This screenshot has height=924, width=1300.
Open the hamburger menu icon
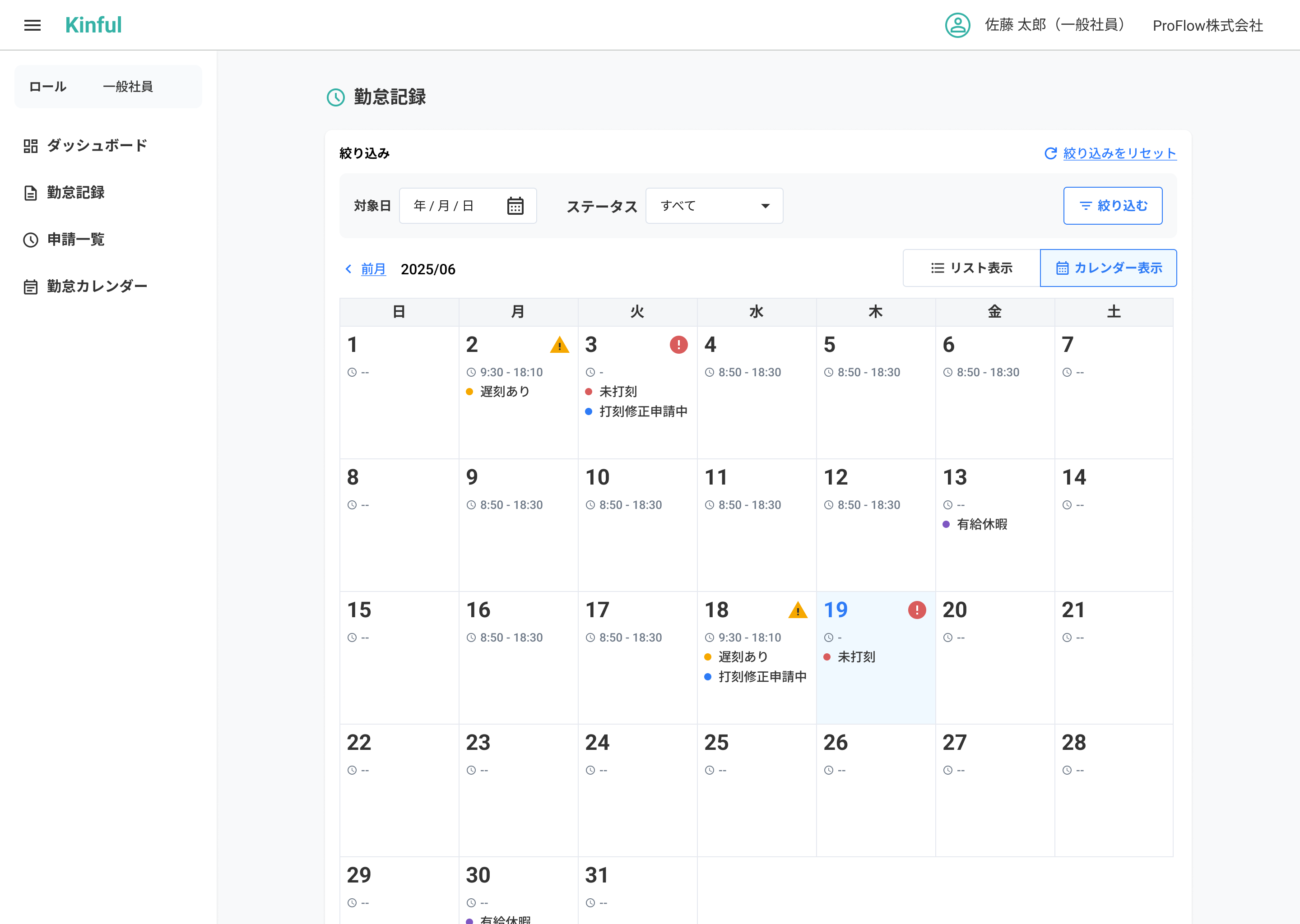pos(32,25)
